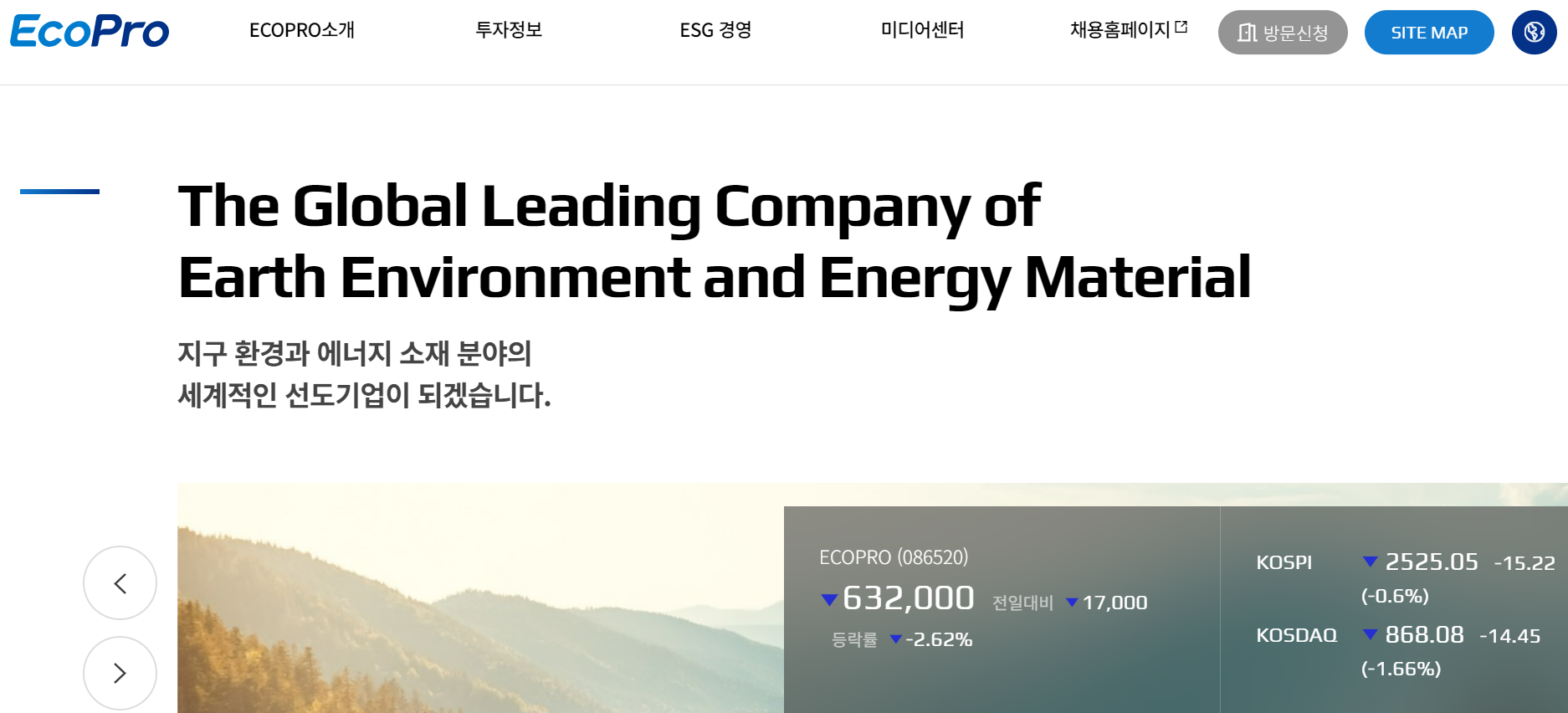Click the 632,000 stock price value
Screen dimensions: 1568x713
[909, 598]
